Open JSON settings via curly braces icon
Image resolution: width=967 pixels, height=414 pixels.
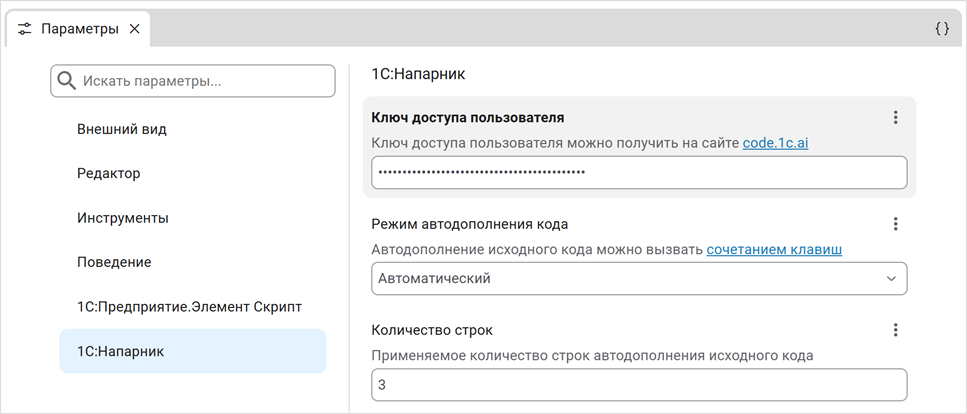pos(942,28)
